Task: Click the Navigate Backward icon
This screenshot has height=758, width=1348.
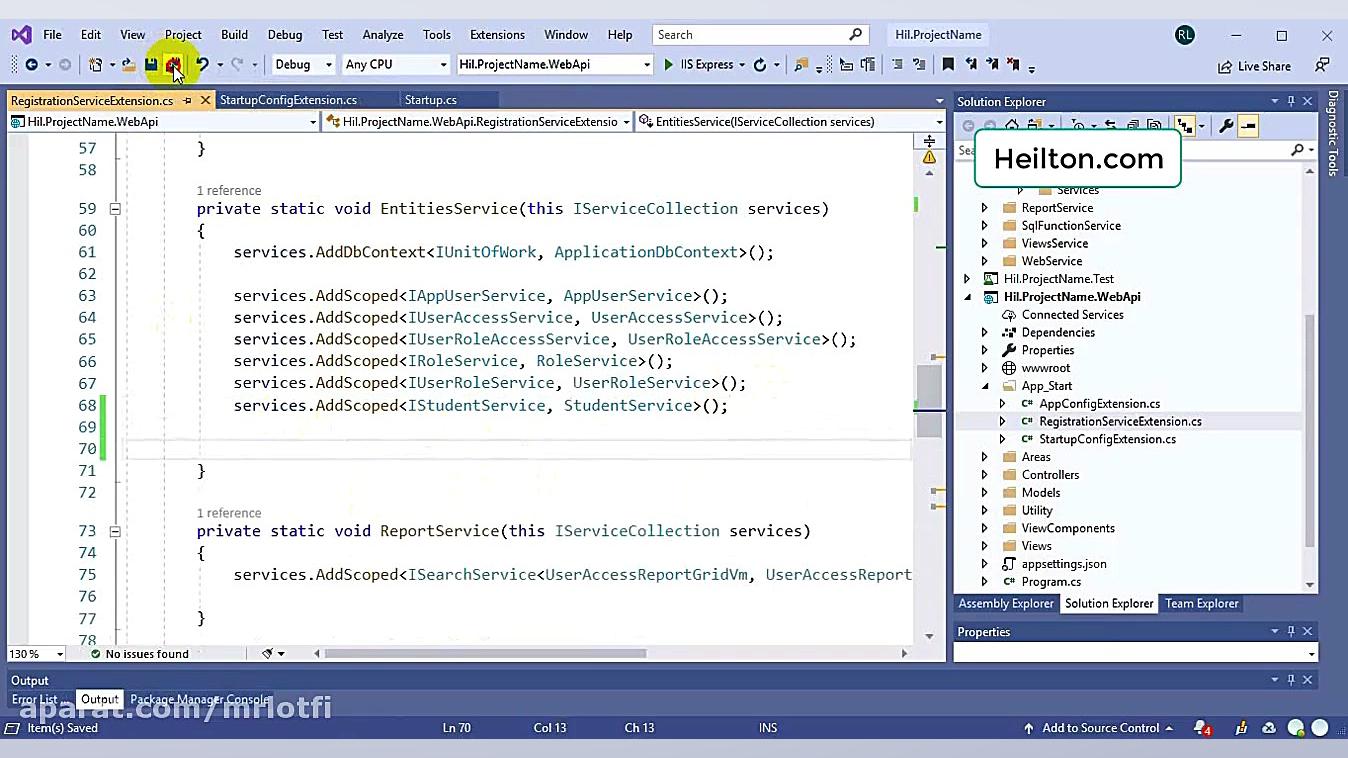Action: pyautogui.click(x=32, y=65)
